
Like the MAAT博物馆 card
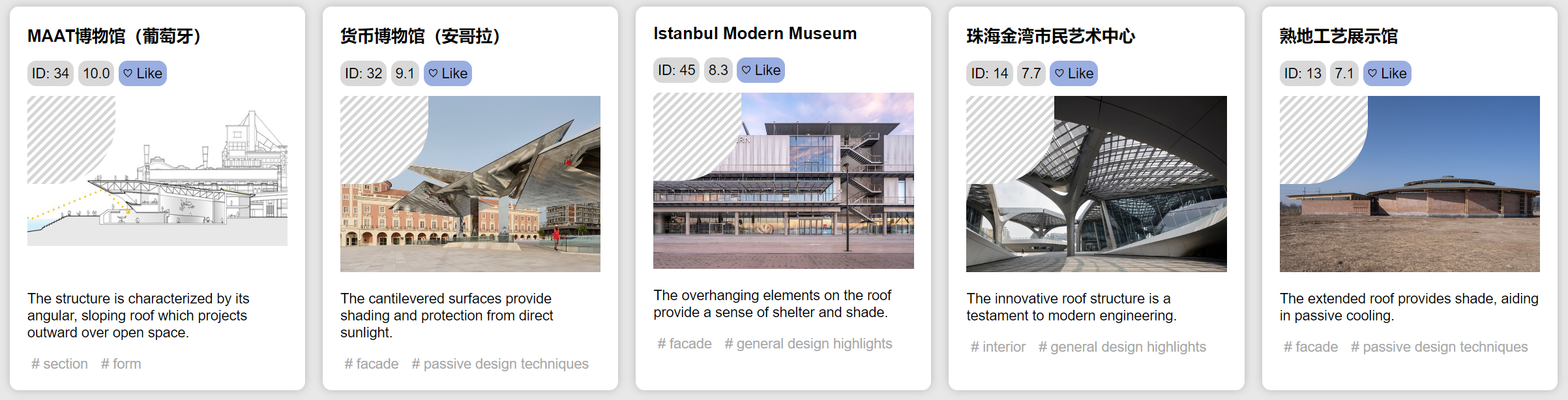pyautogui.click(x=143, y=74)
